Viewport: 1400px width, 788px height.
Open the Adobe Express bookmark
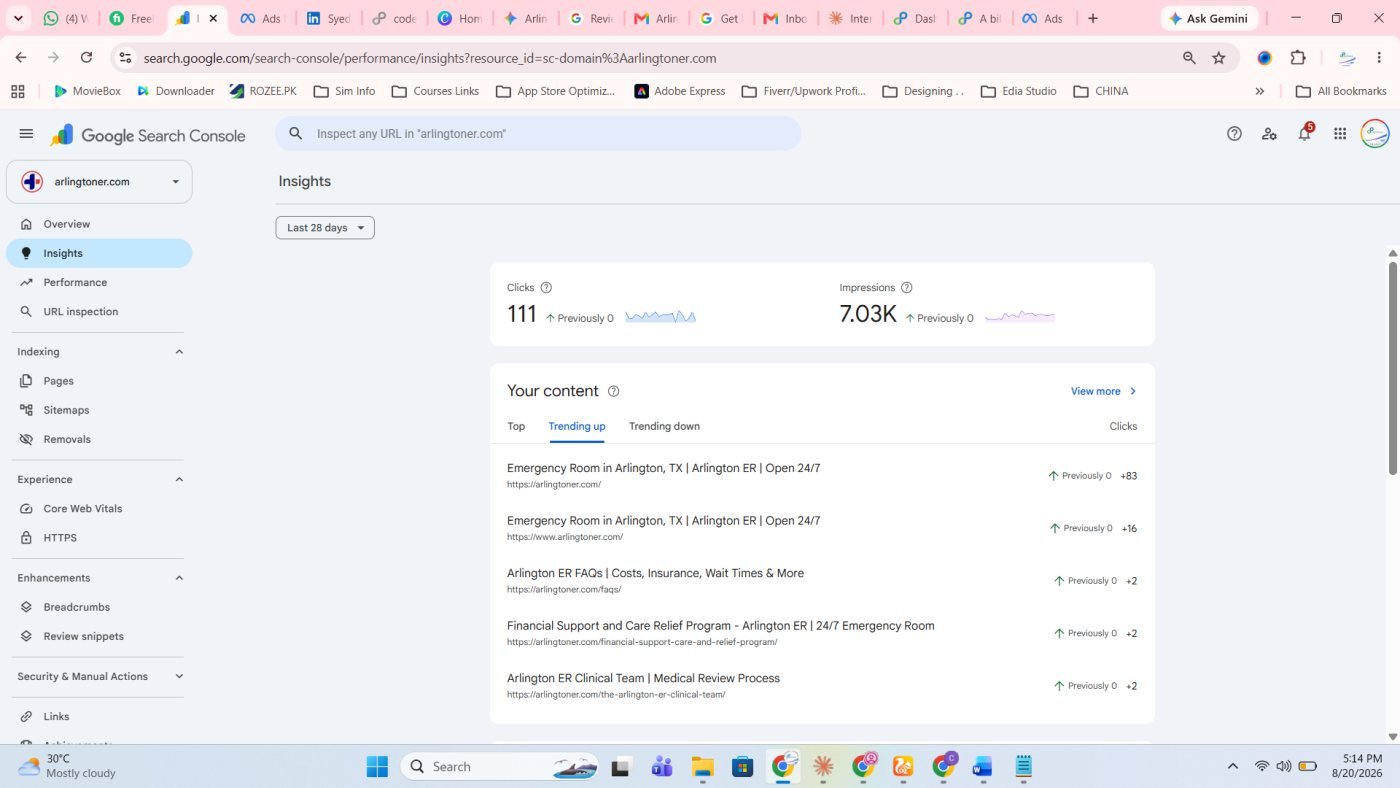click(x=680, y=91)
